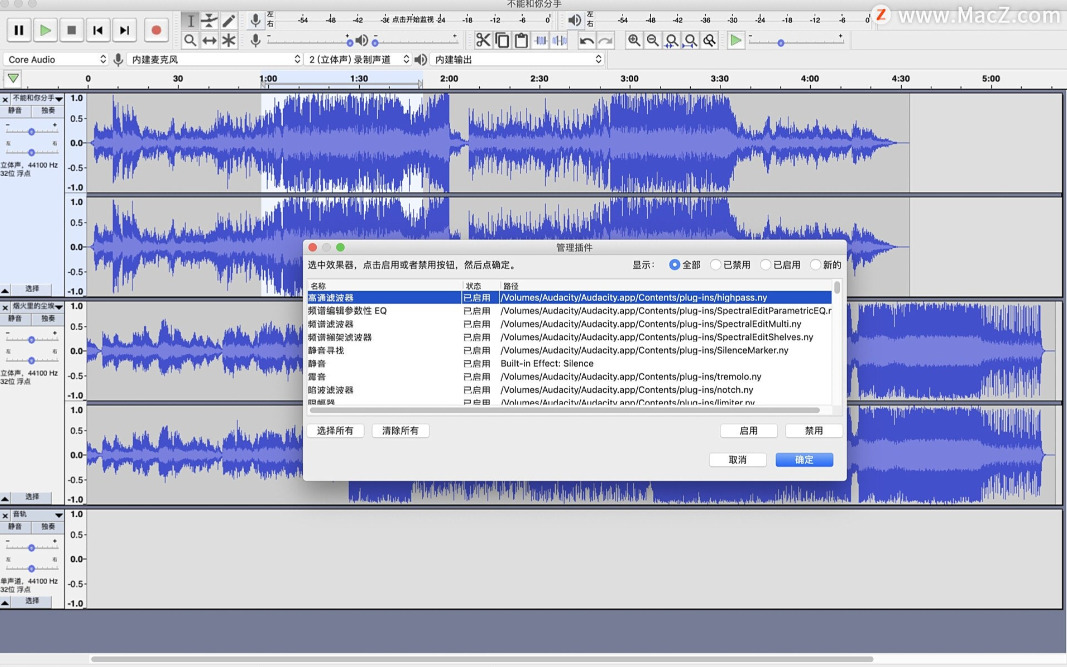Screen dimensions: 1067x667
Task: Confirm with the 确定 button
Action: (804, 460)
